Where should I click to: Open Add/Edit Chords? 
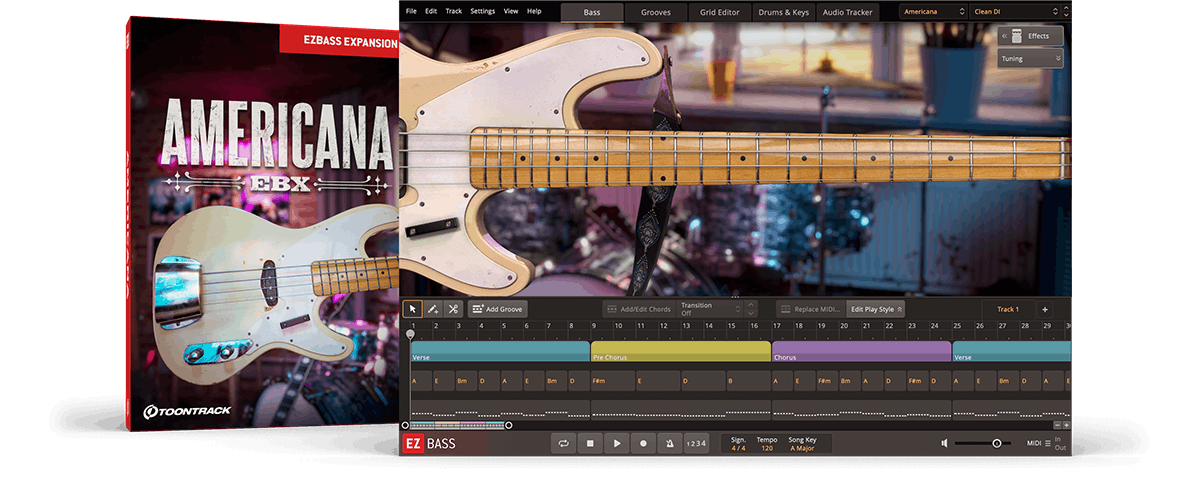638,309
